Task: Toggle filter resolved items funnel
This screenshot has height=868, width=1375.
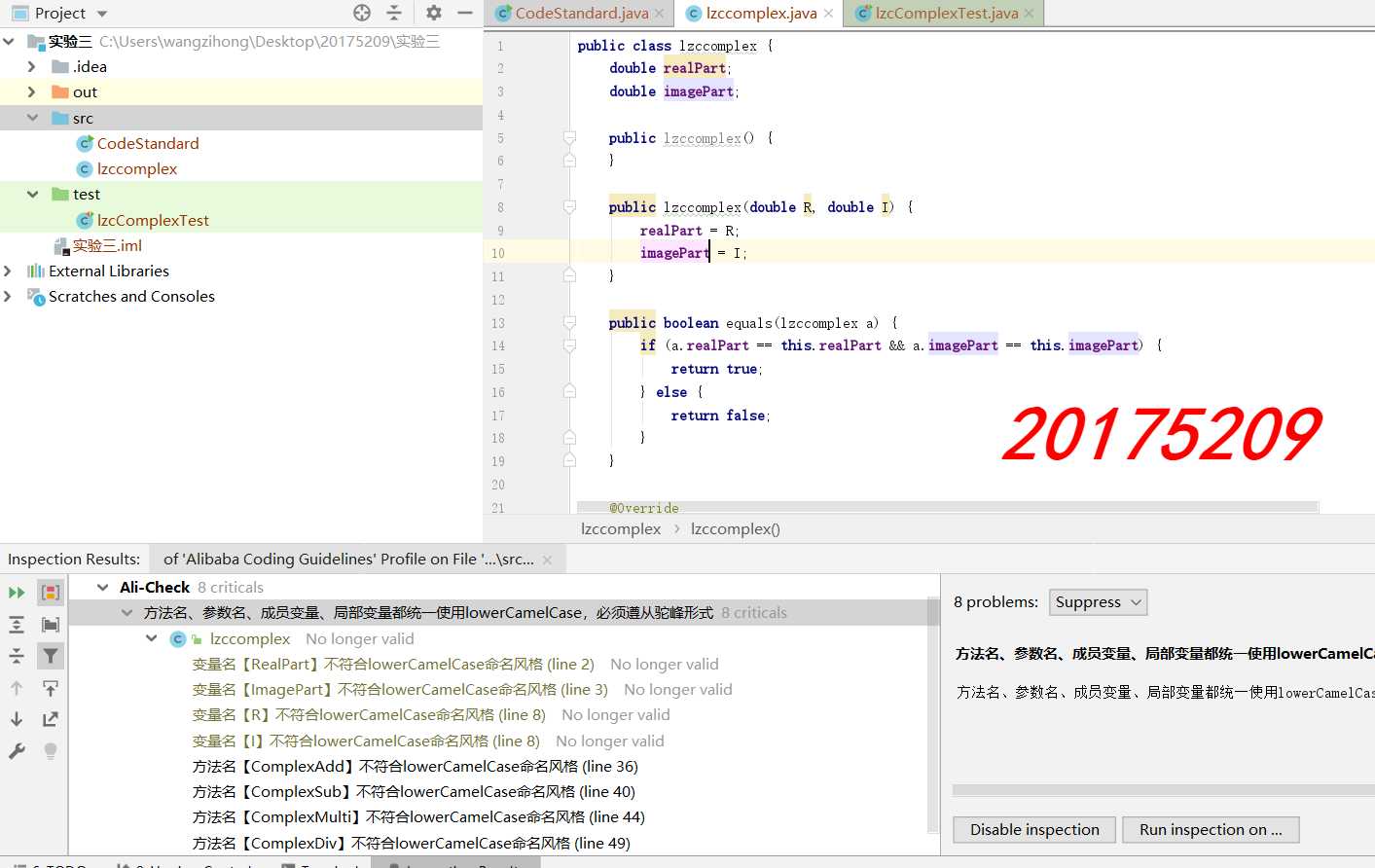Action: click(x=51, y=657)
